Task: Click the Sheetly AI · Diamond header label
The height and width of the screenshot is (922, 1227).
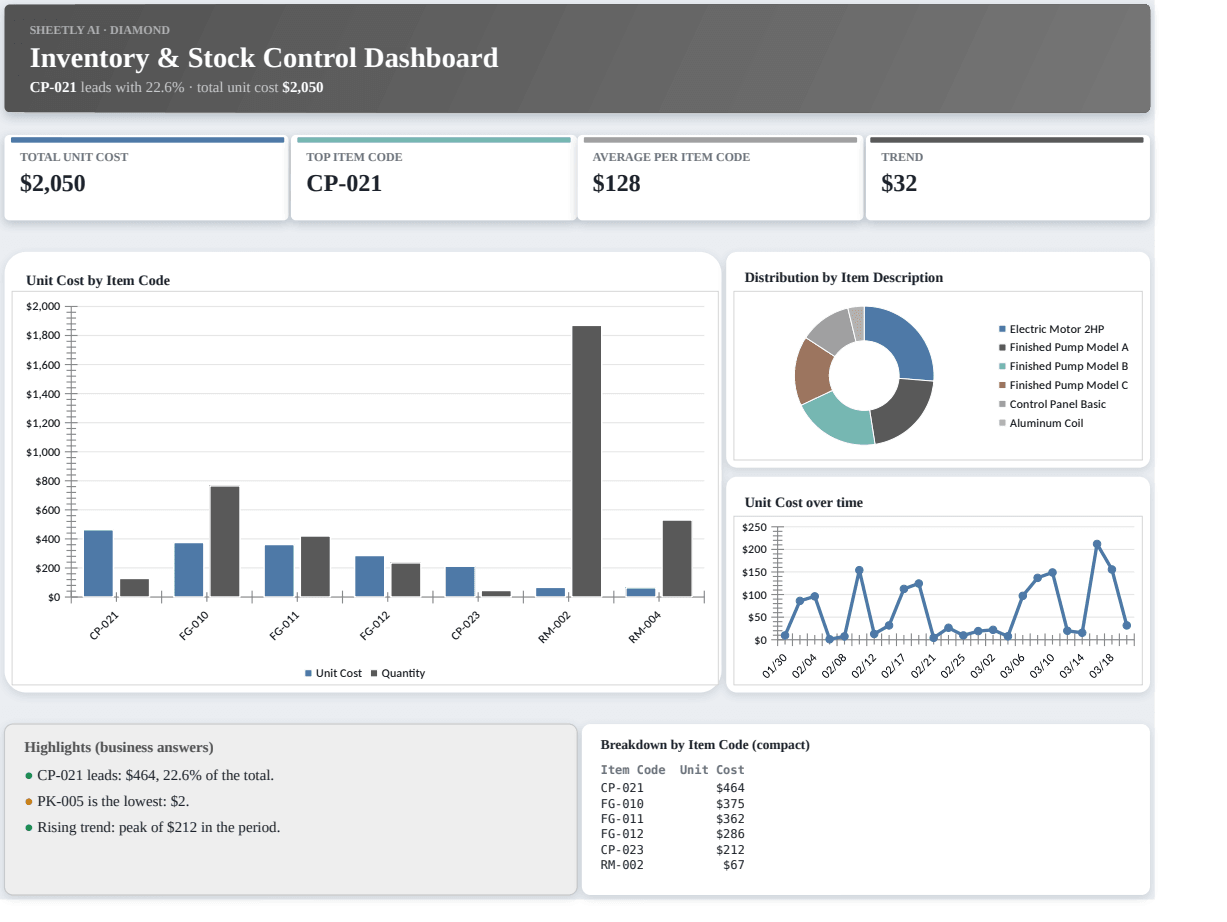Action: tap(100, 30)
